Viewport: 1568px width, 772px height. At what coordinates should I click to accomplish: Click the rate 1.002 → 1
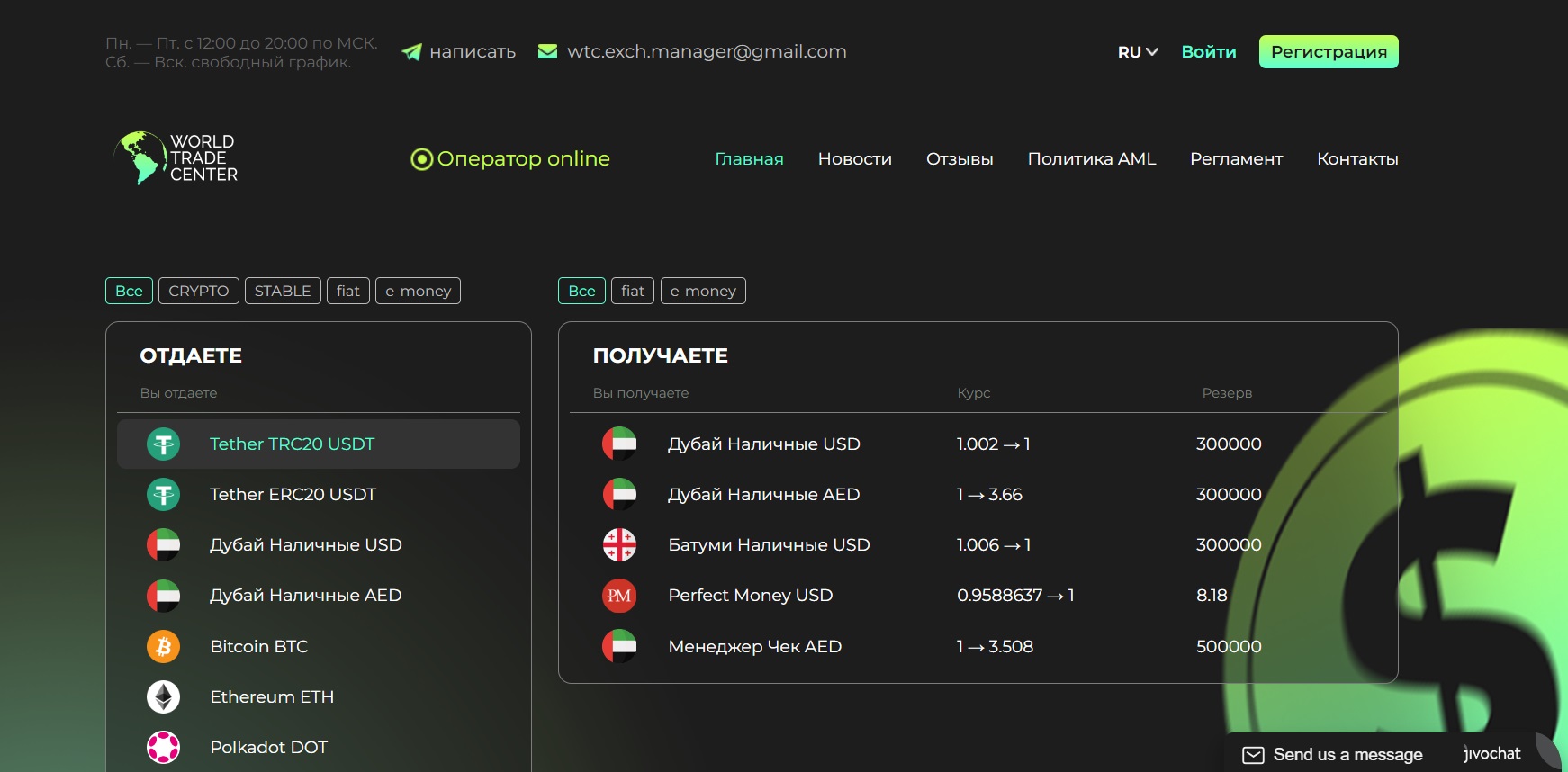[x=993, y=444]
